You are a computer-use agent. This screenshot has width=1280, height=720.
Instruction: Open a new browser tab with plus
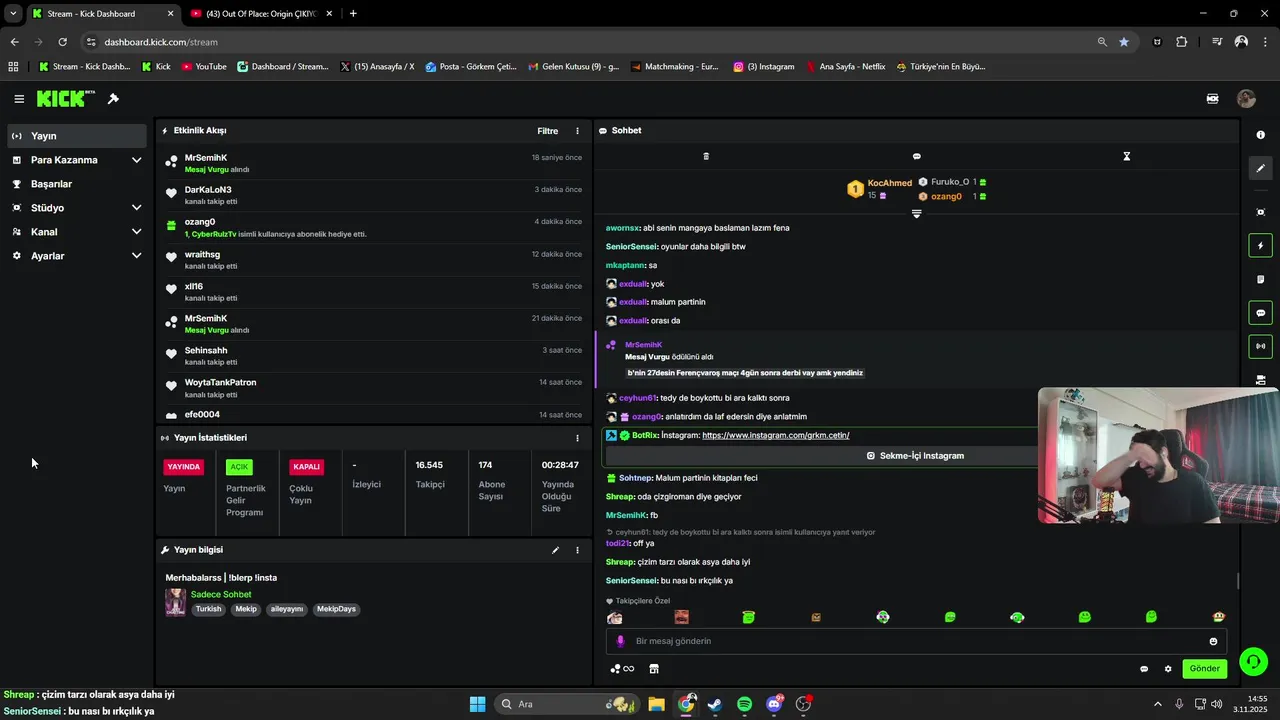pos(353,14)
